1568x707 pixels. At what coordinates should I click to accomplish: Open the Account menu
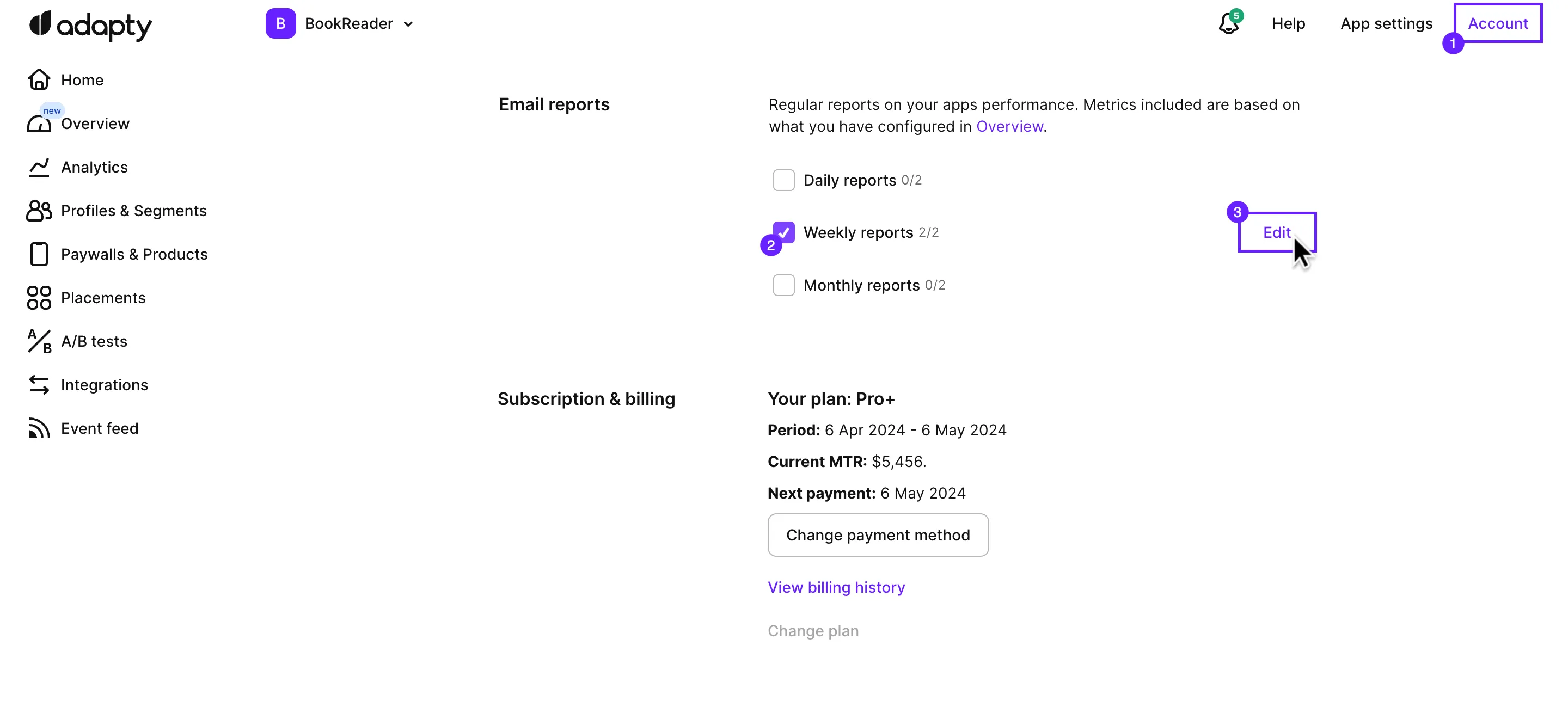pyautogui.click(x=1498, y=23)
